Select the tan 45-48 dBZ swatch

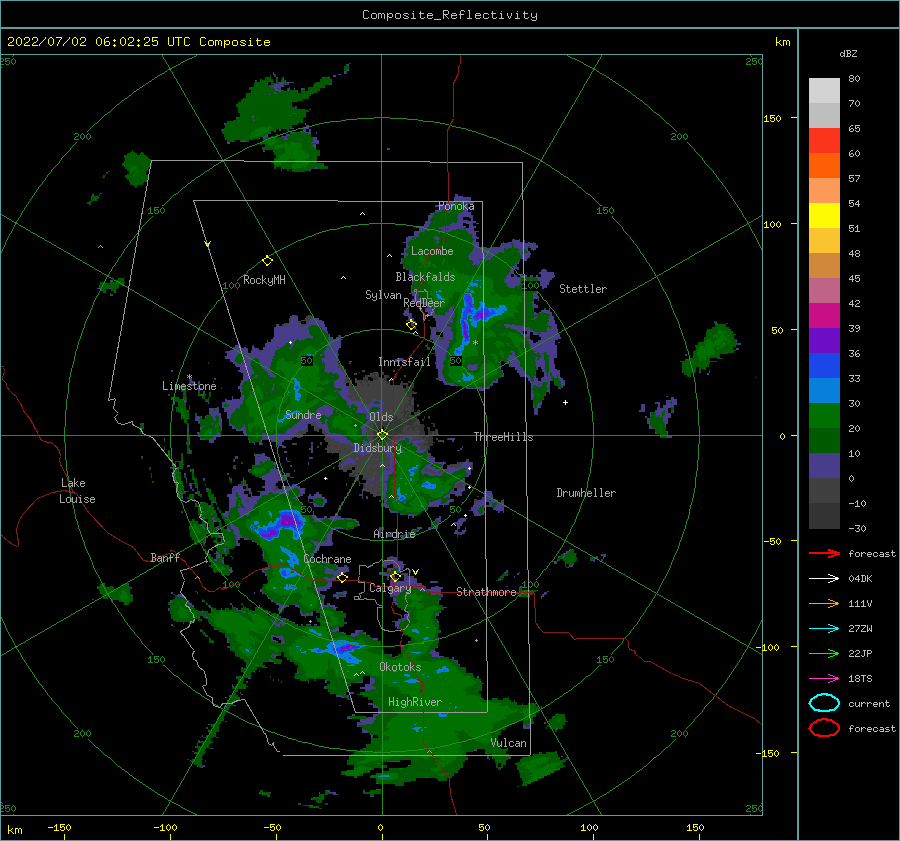pos(824,265)
